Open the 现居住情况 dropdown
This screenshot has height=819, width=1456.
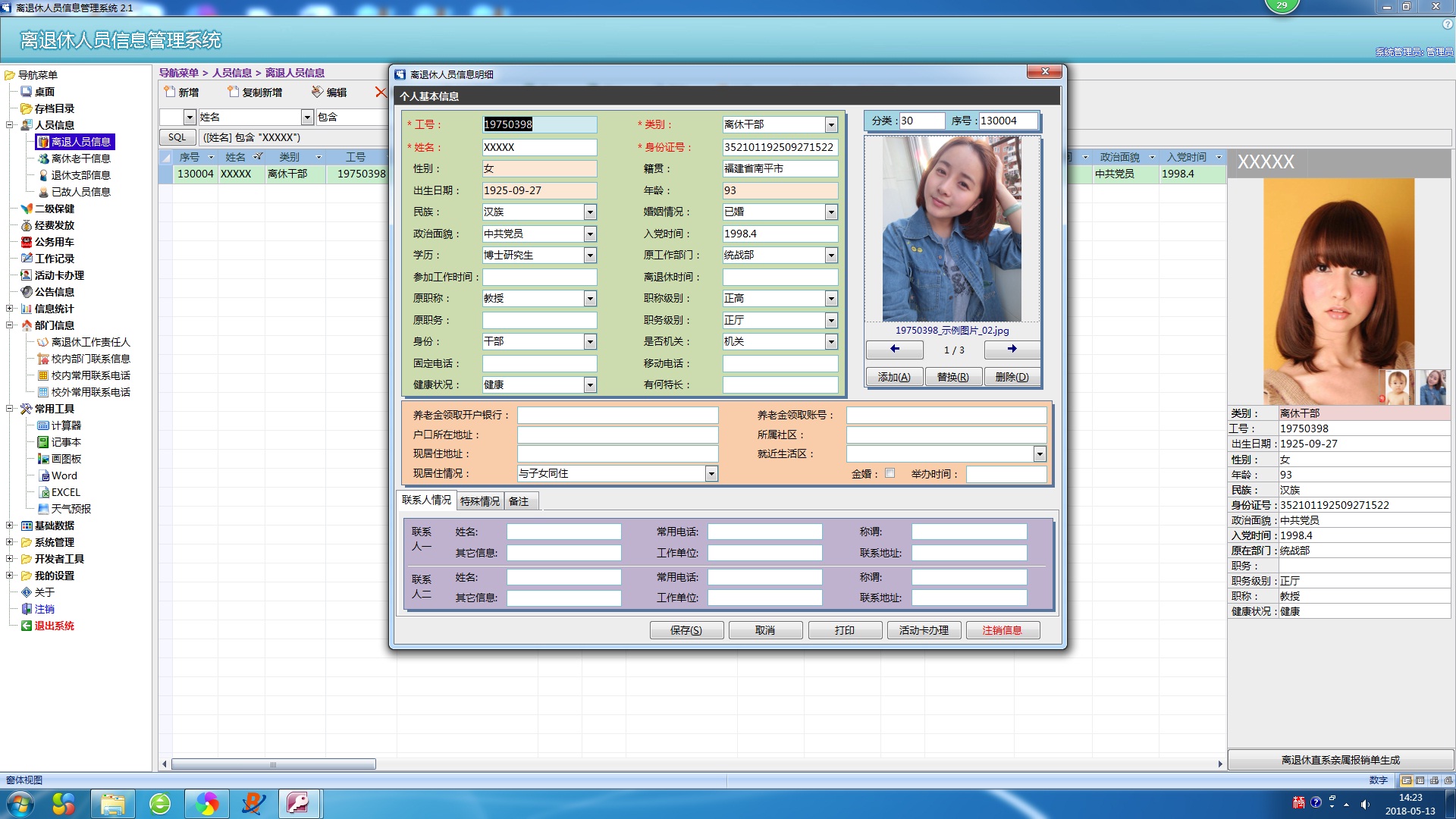point(711,474)
